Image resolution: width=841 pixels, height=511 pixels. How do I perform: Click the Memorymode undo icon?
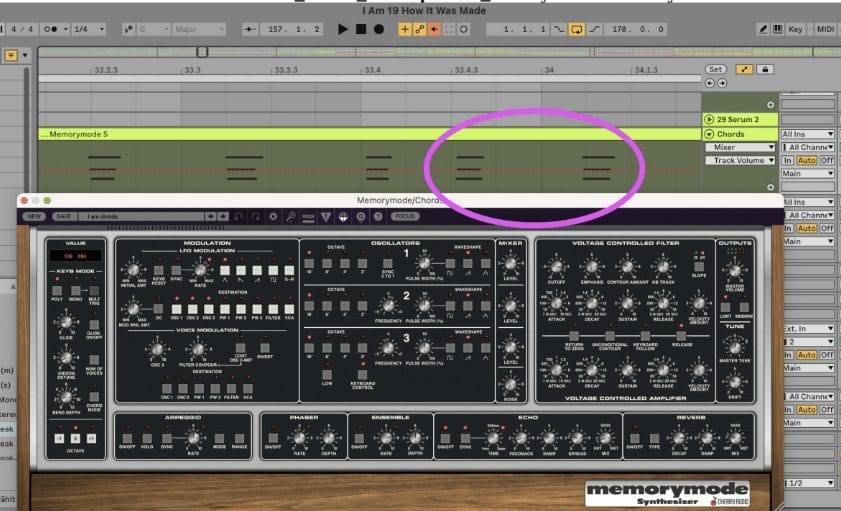(x=239, y=216)
